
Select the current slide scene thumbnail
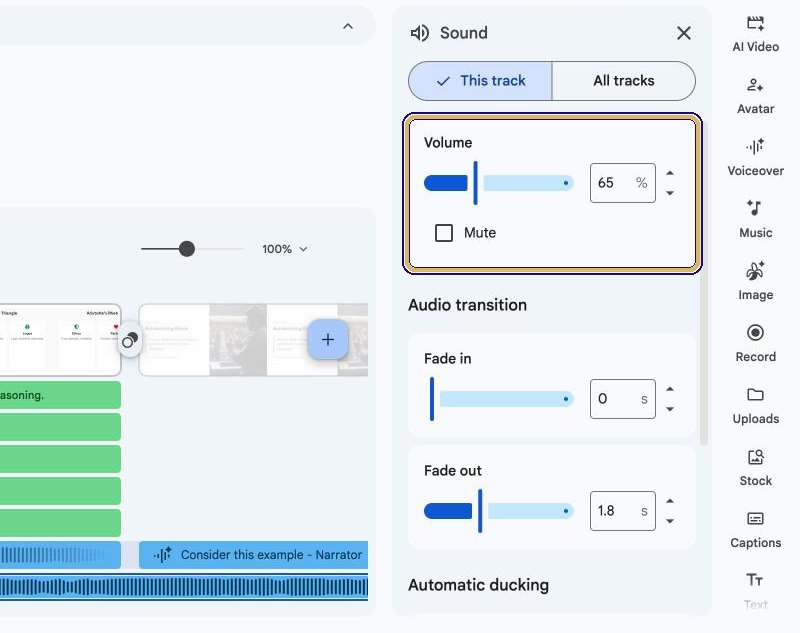click(60, 340)
